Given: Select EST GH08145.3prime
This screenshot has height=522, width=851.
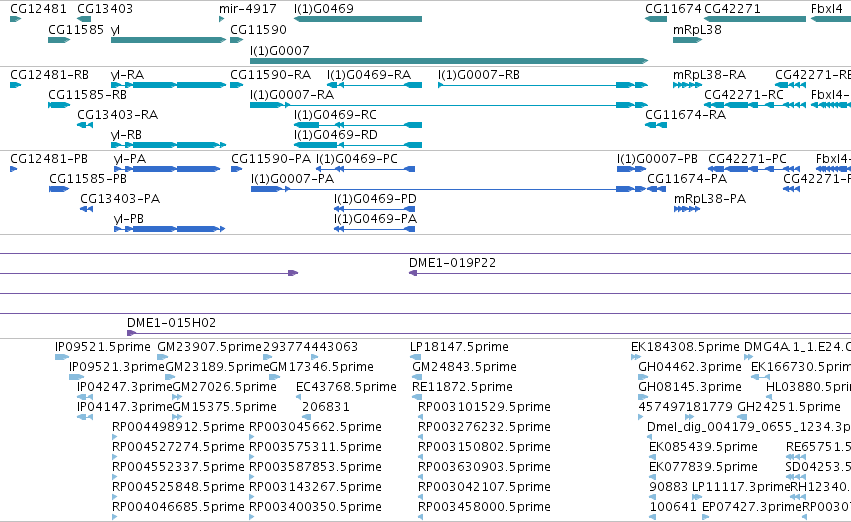Looking at the screenshot, I should click(x=690, y=387).
